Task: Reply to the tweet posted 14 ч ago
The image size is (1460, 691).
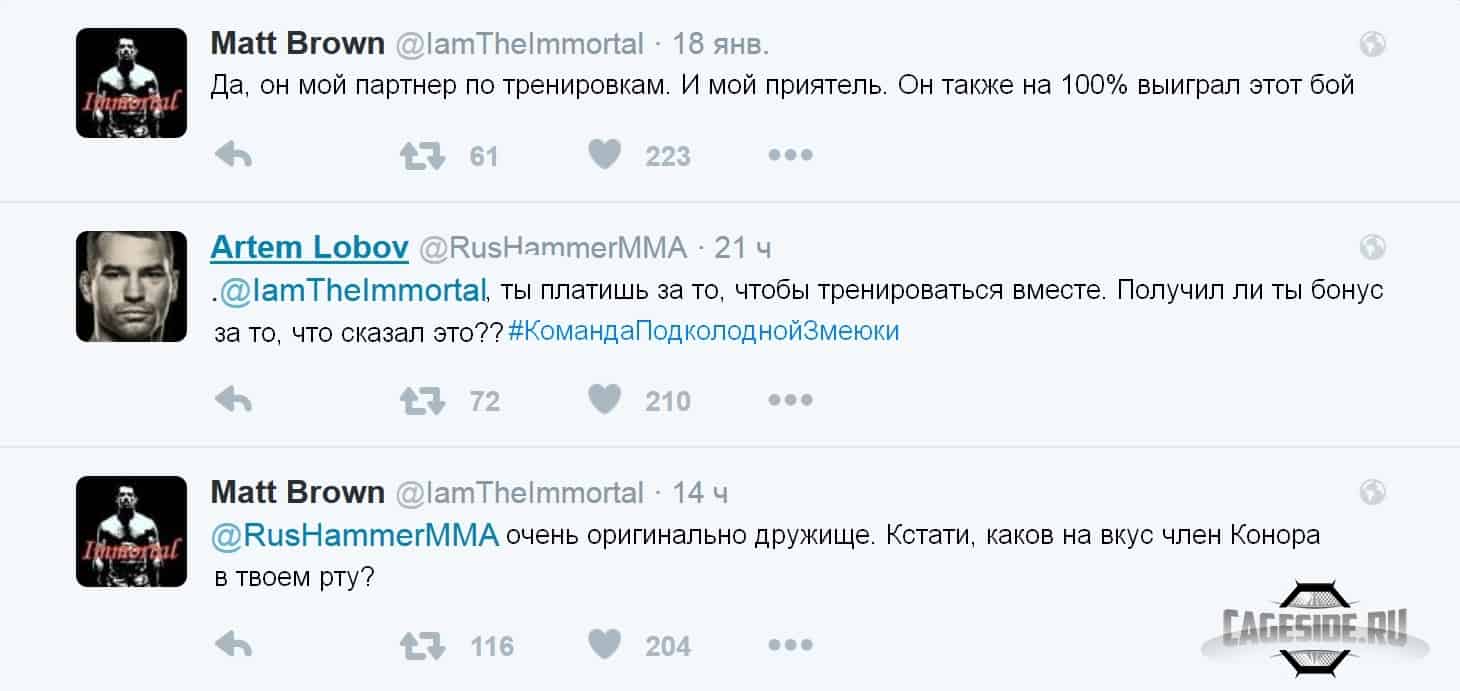Action: (233, 645)
